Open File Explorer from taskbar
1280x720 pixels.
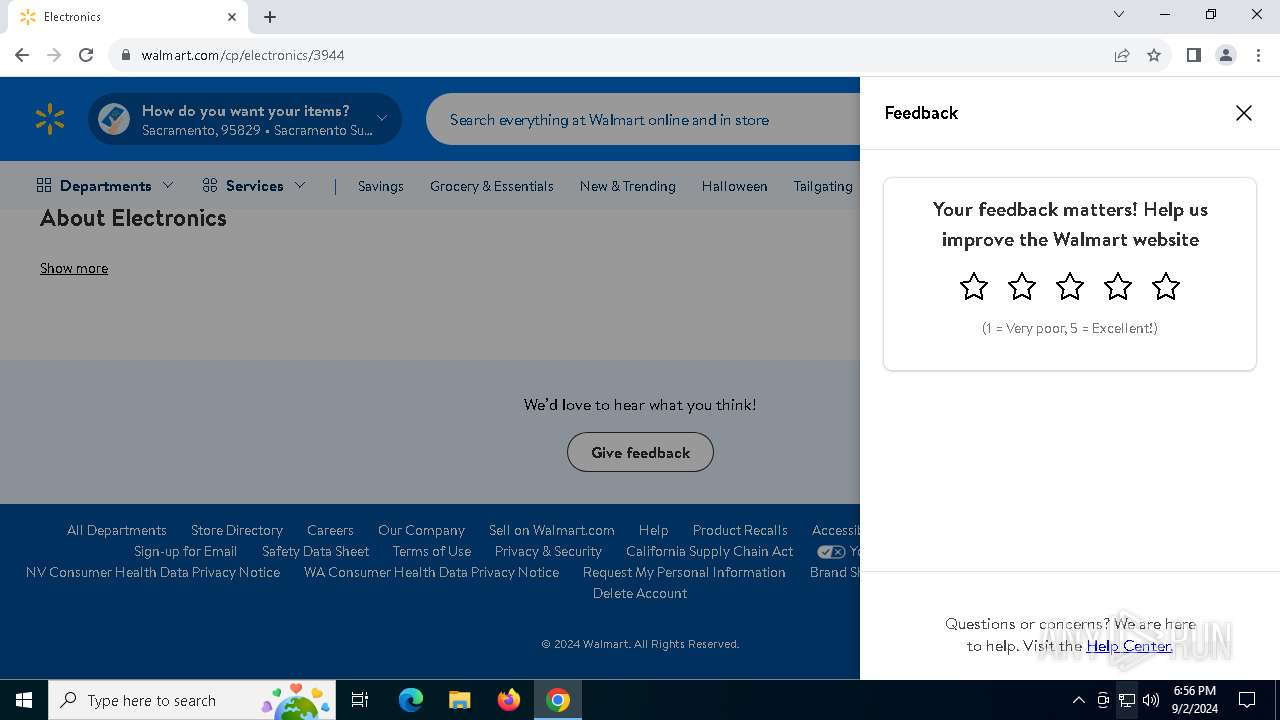[459, 700]
